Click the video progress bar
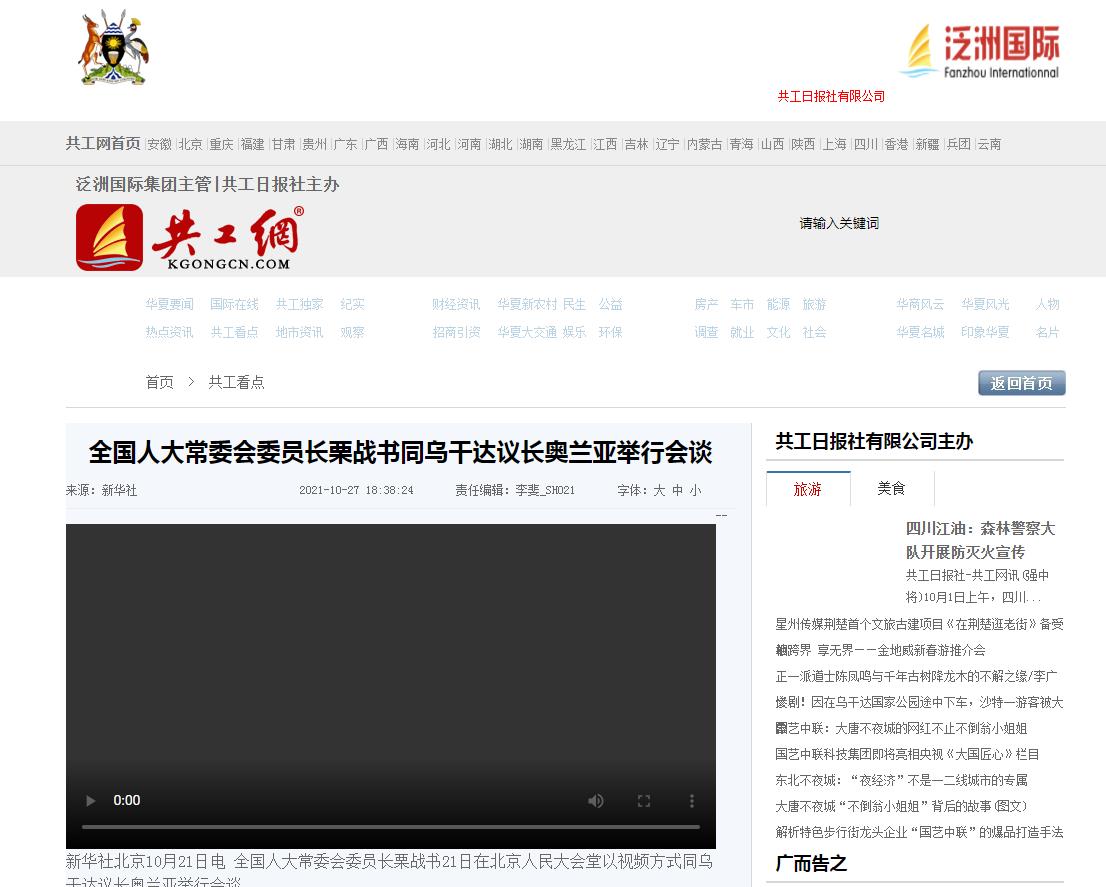The image size is (1106, 887). [x=391, y=826]
